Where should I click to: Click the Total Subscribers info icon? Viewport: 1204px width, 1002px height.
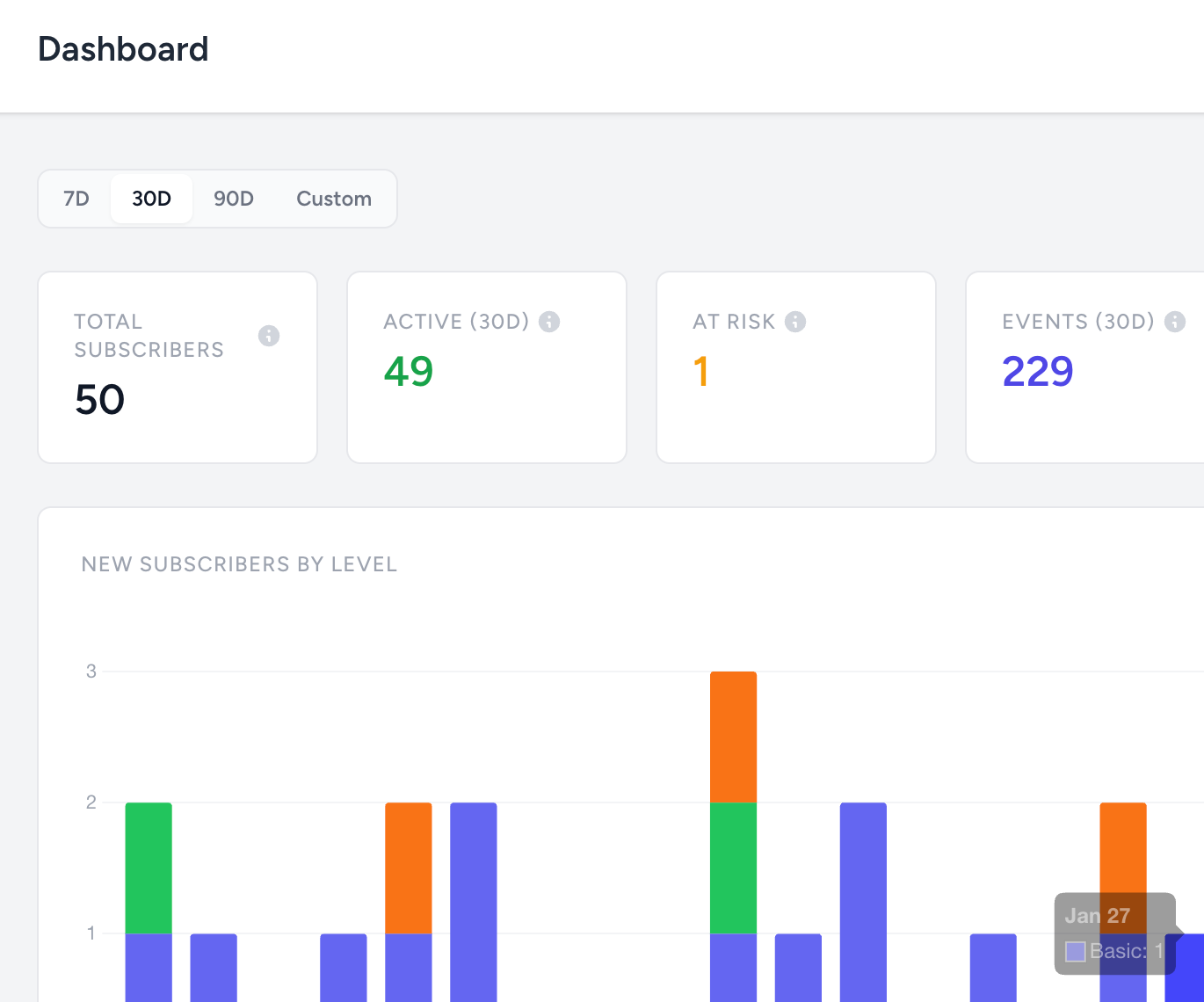(x=268, y=336)
